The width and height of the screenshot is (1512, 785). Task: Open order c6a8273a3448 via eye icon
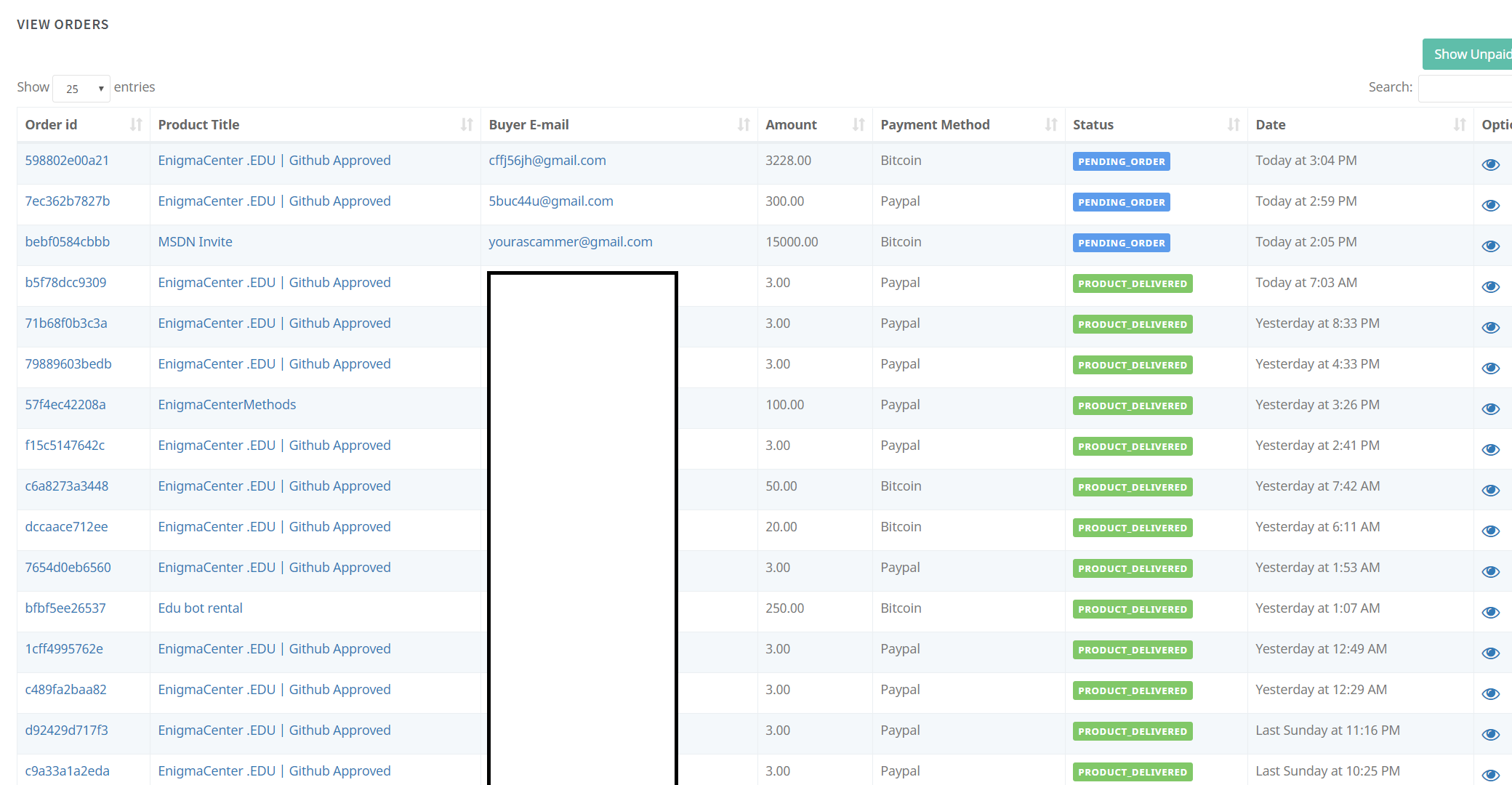pyautogui.click(x=1490, y=491)
